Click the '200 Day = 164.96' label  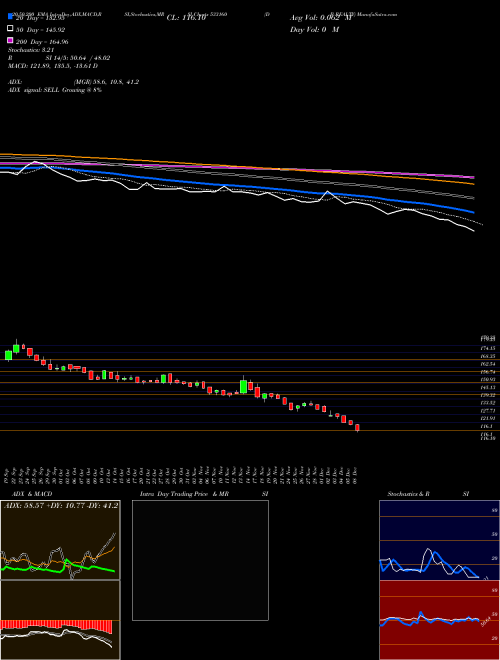(42, 42)
